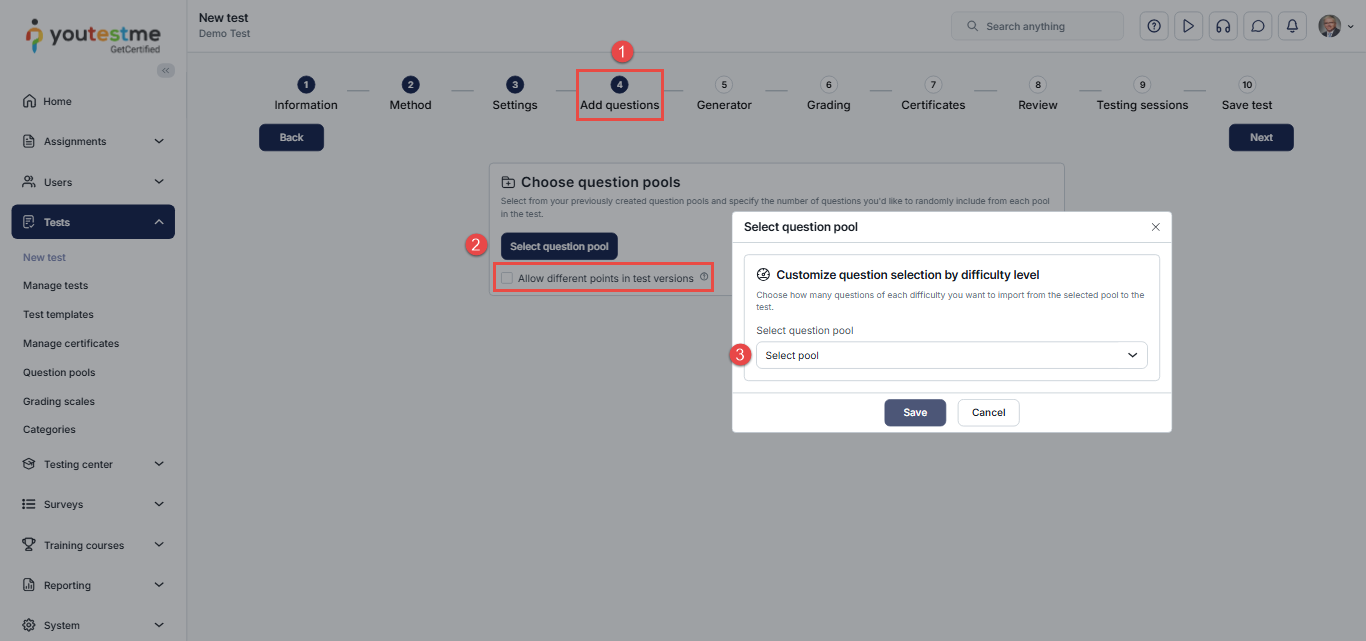Click the YouTestMe logo
The image size is (1366, 641).
pos(93,35)
